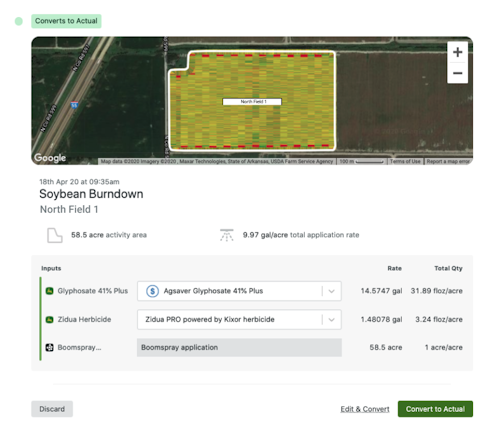Click the map data attribution text
The image size is (500, 439).
pos(217,161)
